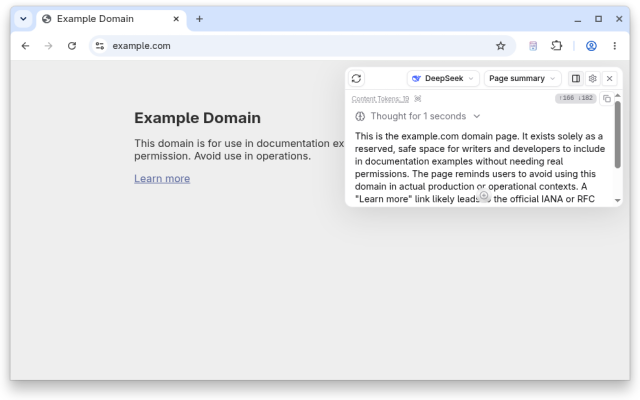Open the Chrome three-dot menu

pyautogui.click(x=614, y=46)
